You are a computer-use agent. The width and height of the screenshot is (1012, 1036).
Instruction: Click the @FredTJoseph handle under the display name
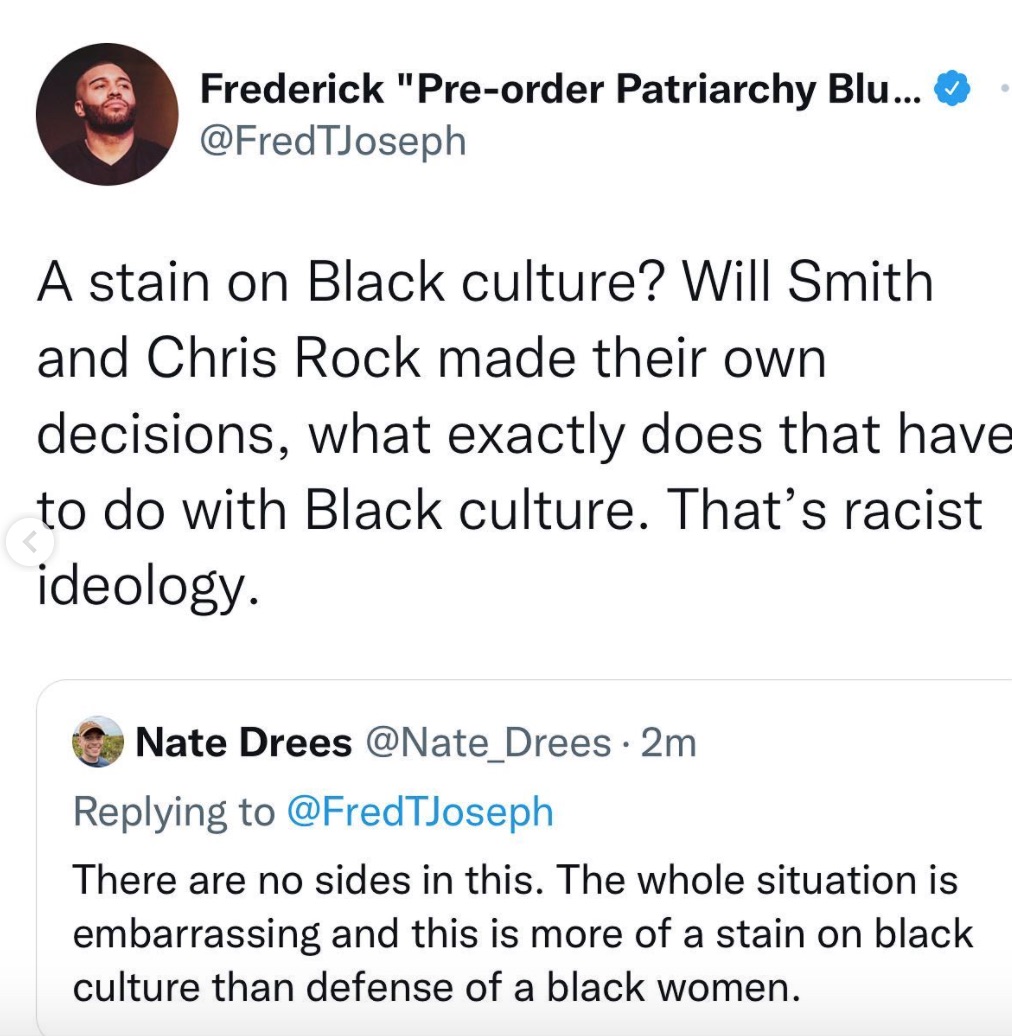pyautogui.click(x=333, y=141)
